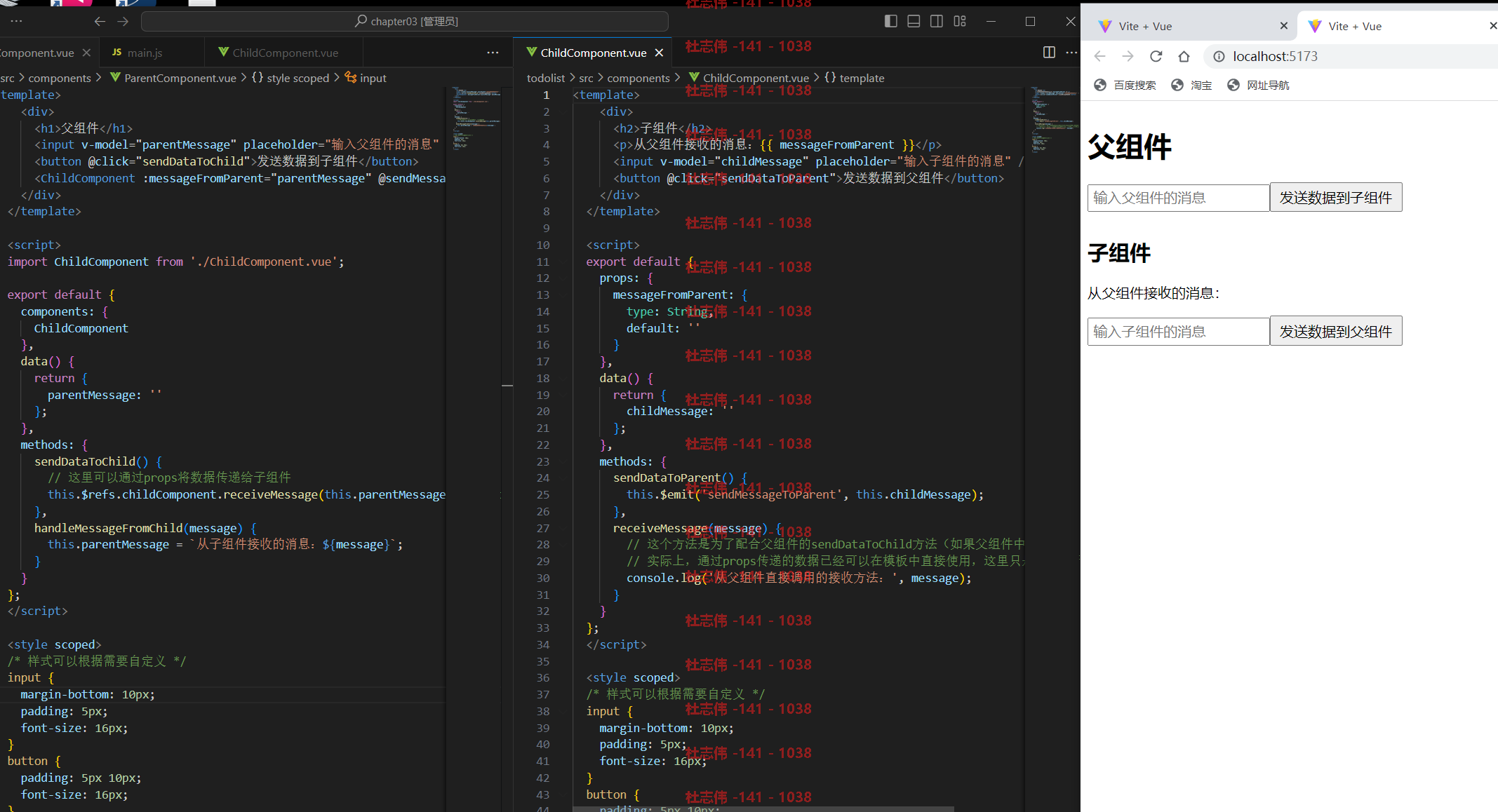Split the right editor with split icon
The image size is (1498, 812).
pyautogui.click(x=1049, y=53)
